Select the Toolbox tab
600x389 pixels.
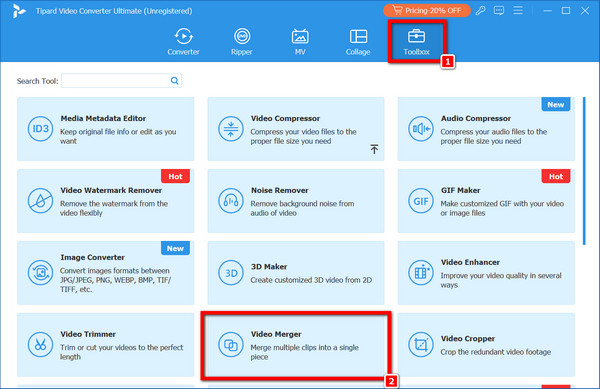tap(416, 42)
